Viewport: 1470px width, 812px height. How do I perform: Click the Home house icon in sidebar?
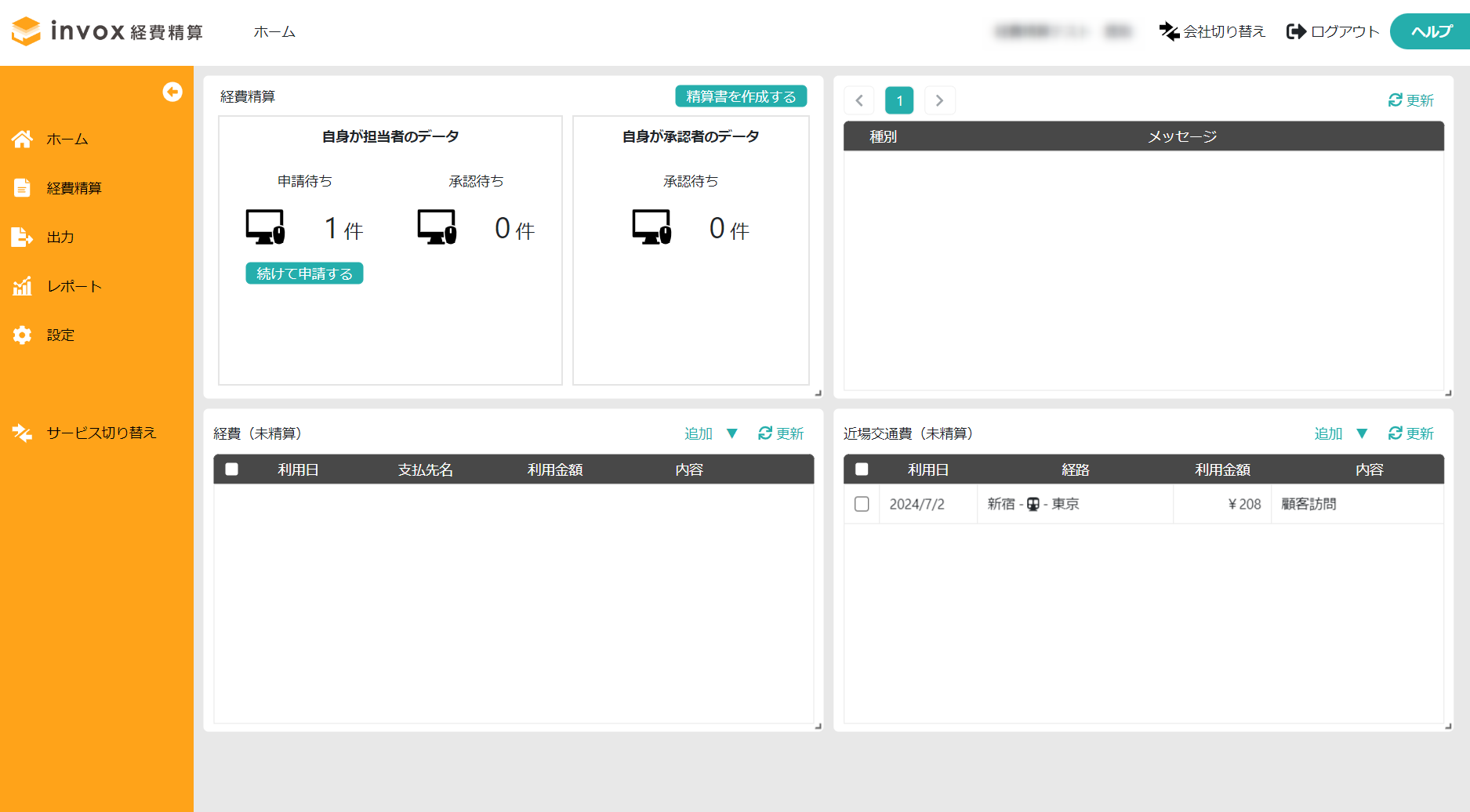tap(22, 139)
